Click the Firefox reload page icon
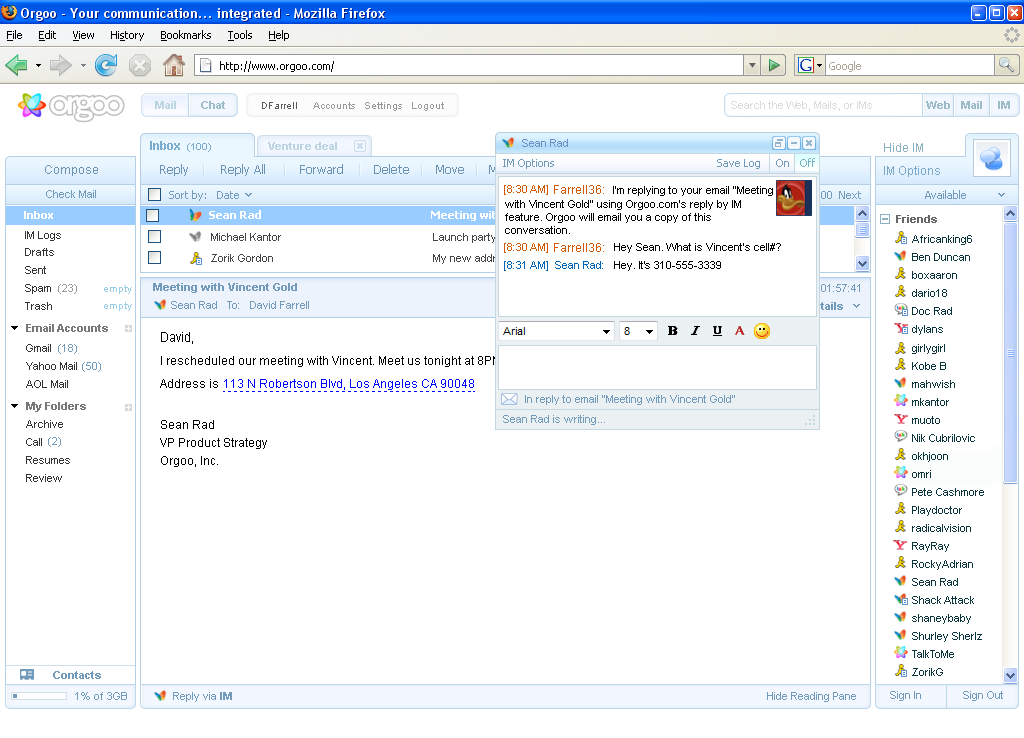This screenshot has height=738, width=1024. click(x=105, y=66)
